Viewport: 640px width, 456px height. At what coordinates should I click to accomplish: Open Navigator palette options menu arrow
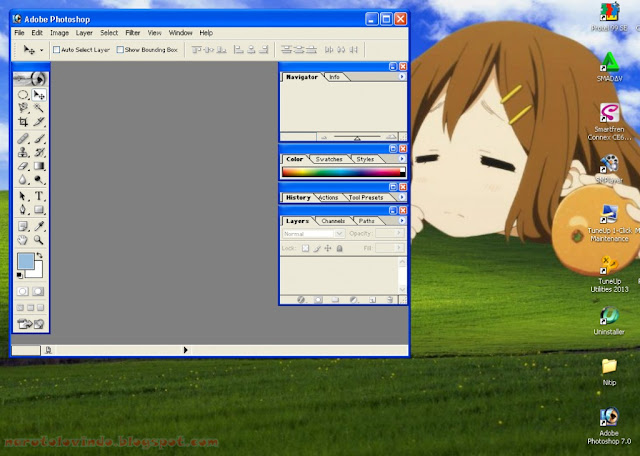point(402,77)
